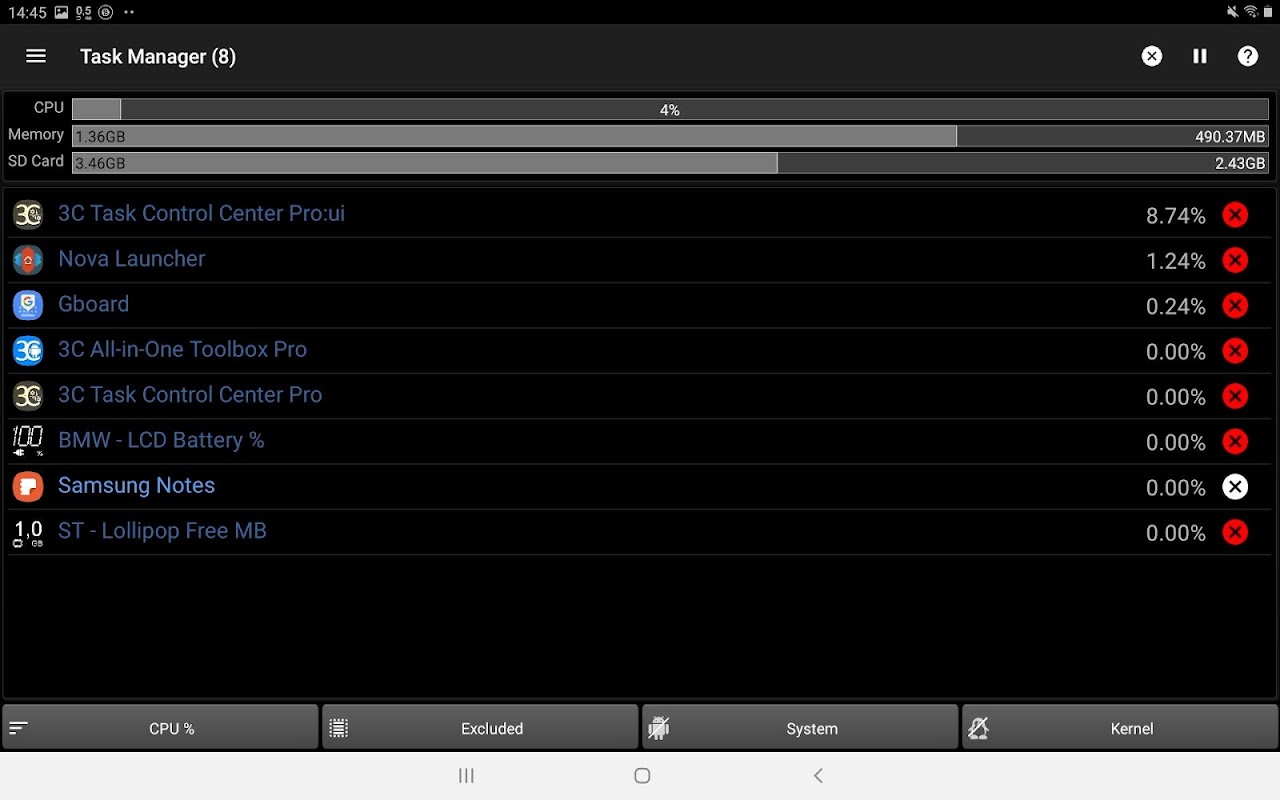
Task: Kill BMW - LCD Battery % task
Action: point(1235,441)
